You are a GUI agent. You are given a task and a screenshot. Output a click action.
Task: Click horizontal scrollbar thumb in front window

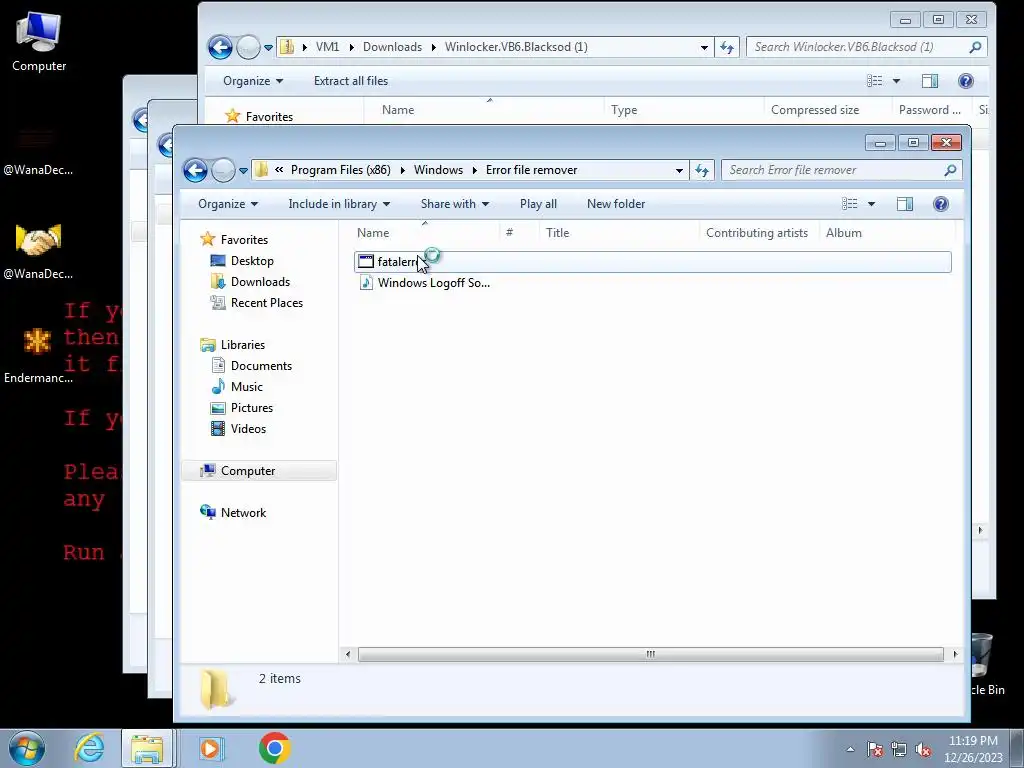tap(650, 654)
